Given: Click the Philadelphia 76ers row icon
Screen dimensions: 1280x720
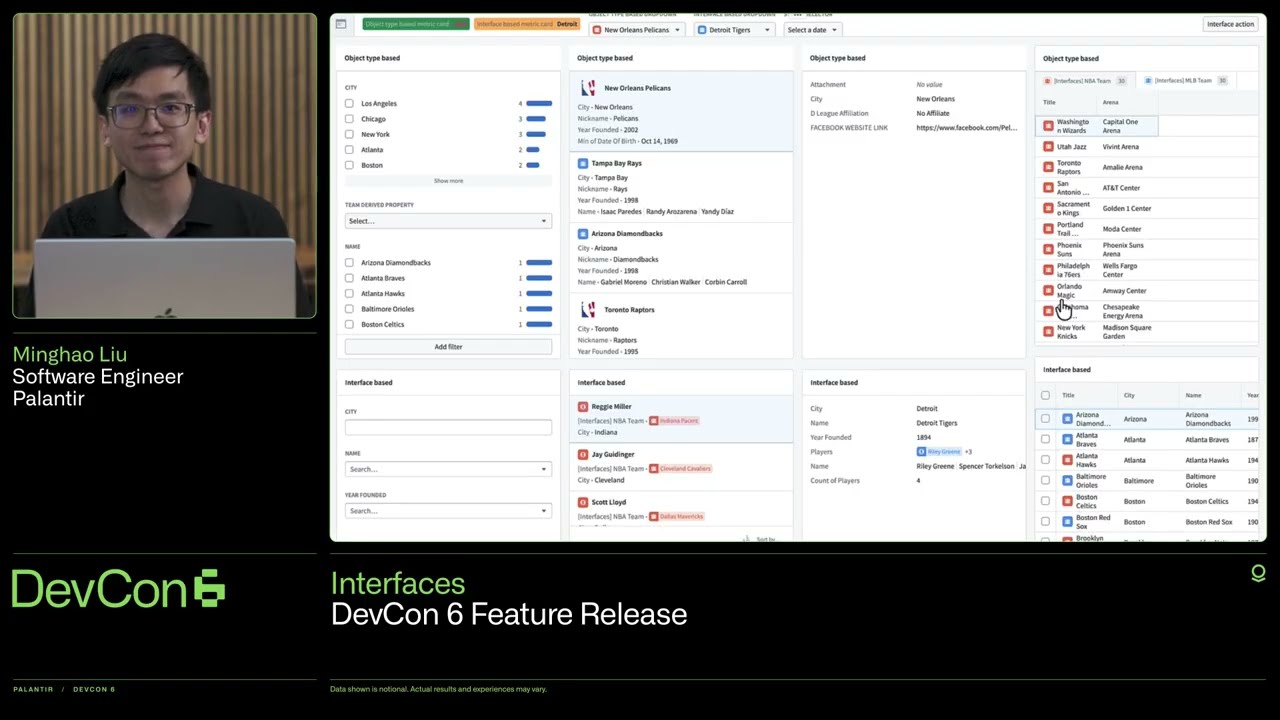Looking at the screenshot, I should (x=1048, y=270).
